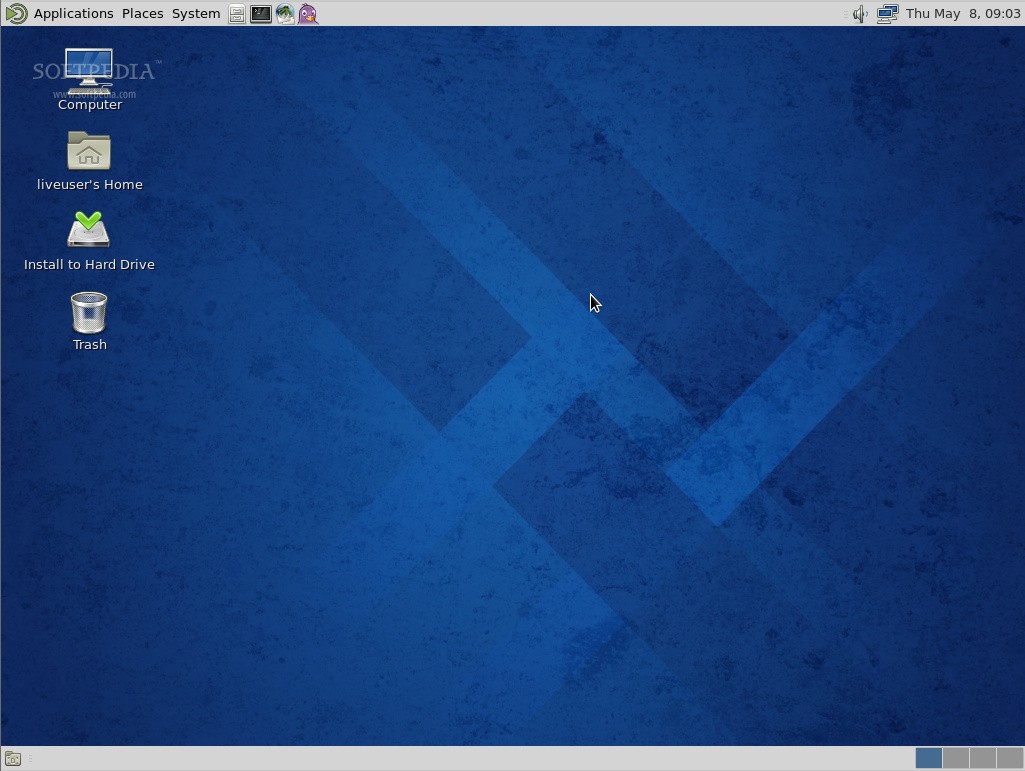
Task: Click the network connection icon
Action: tap(887, 14)
